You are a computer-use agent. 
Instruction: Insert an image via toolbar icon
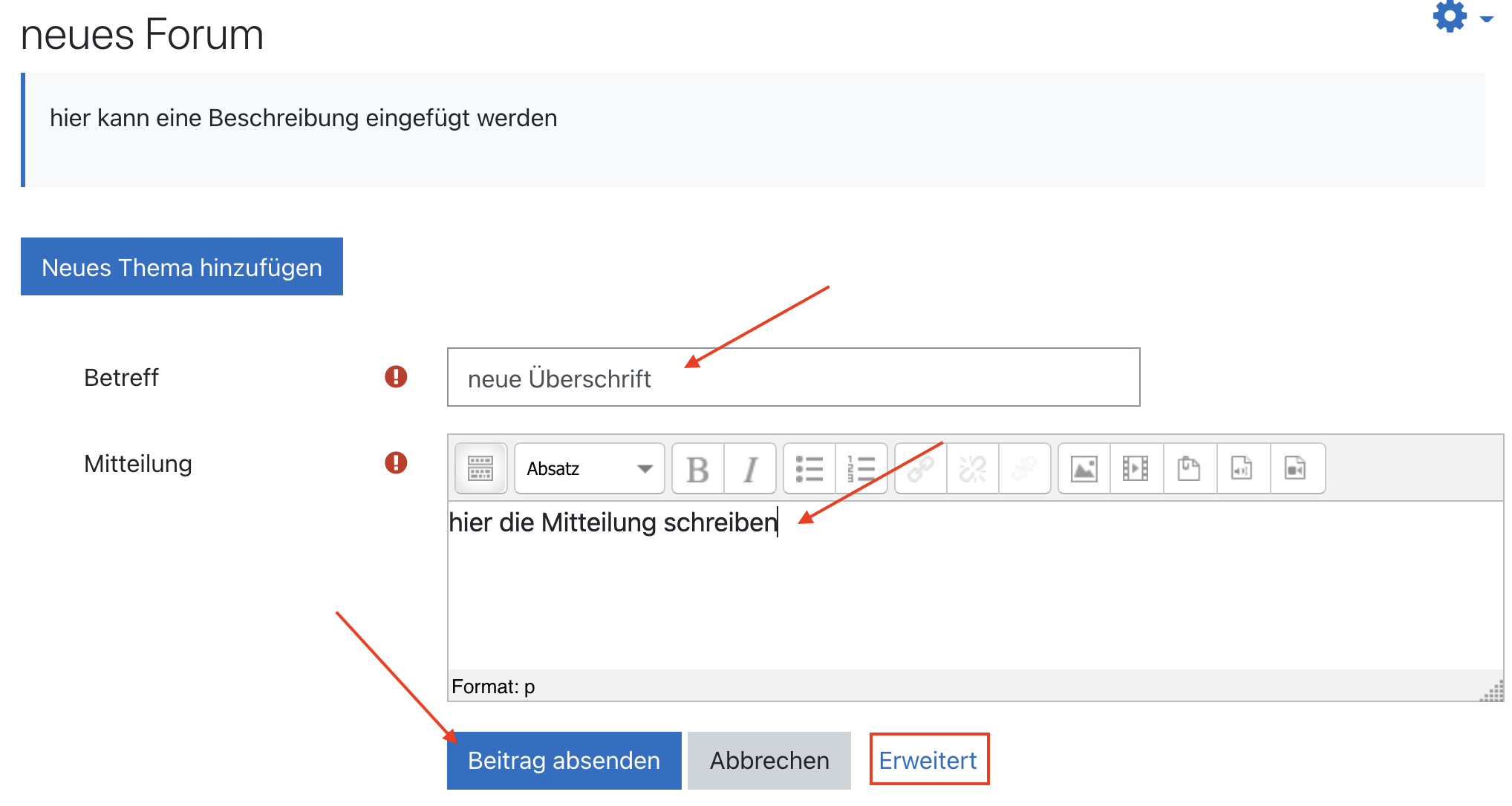pos(1084,468)
